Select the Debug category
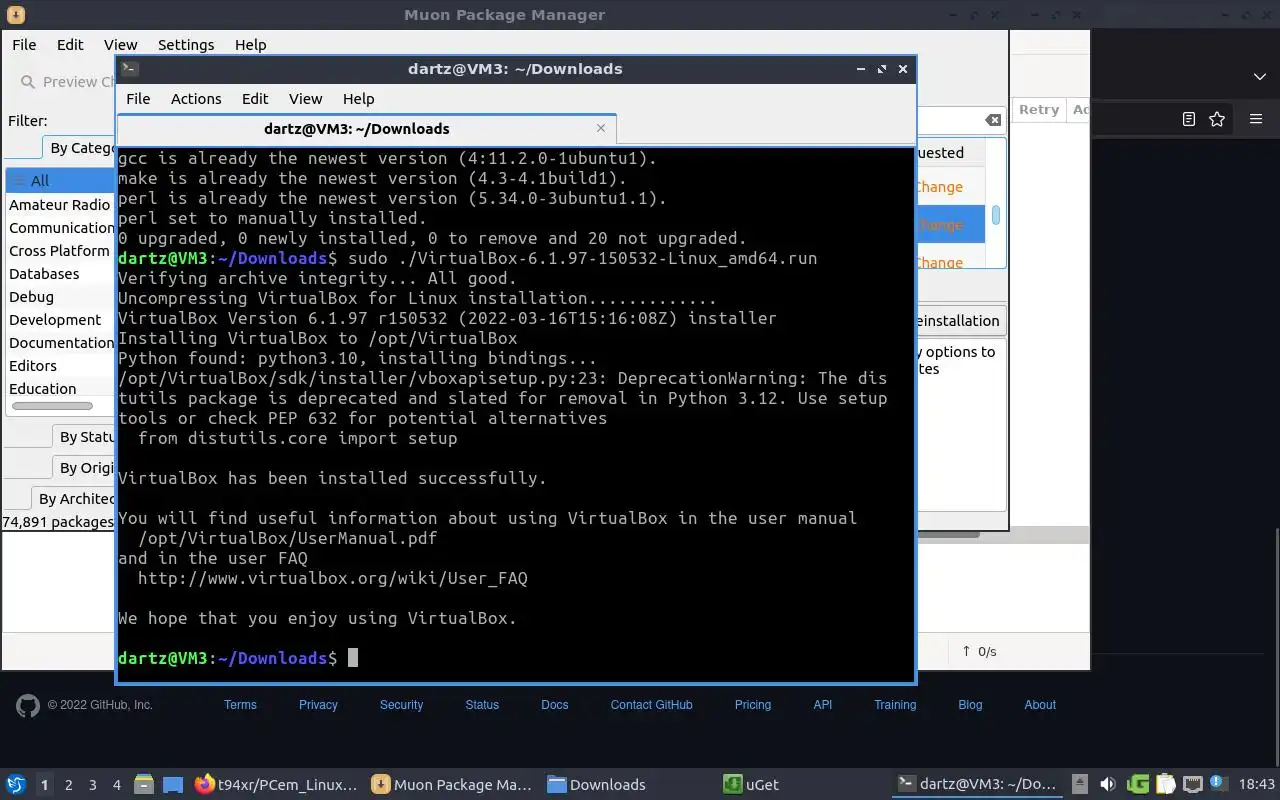 tap(61, 296)
